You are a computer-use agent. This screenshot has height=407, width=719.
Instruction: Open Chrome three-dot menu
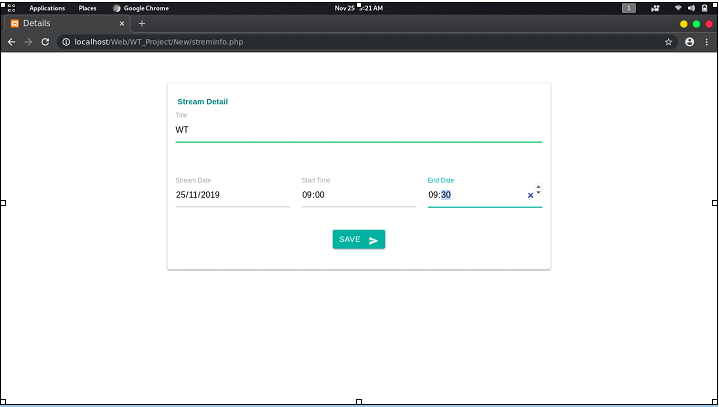click(x=707, y=42)
